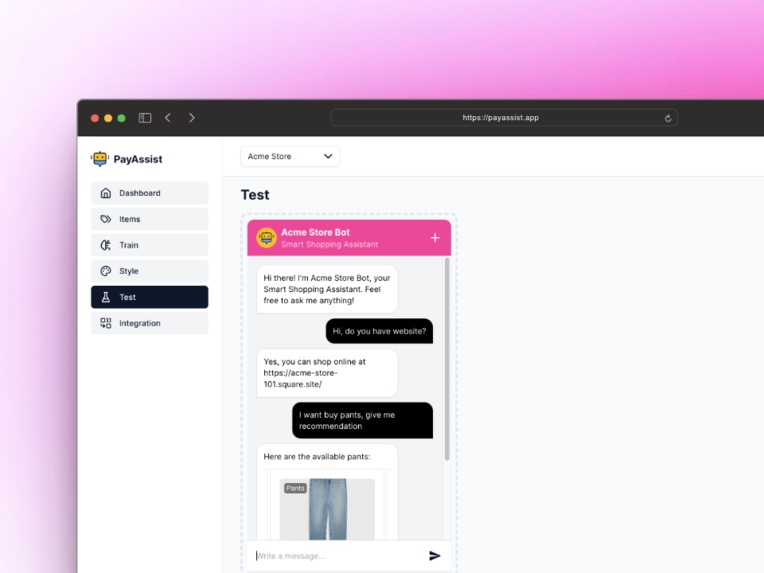764x573 pixels.
Task: Open the Items menu item
Action: point(150,219)
